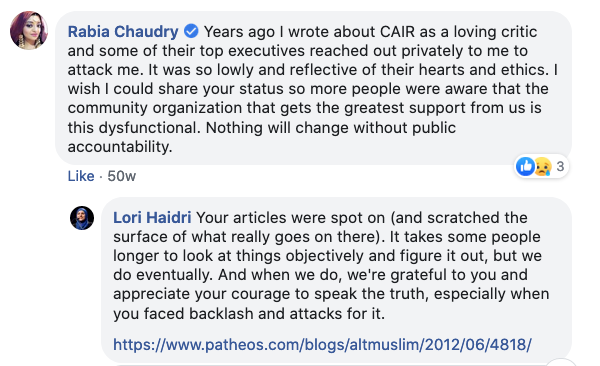The height and width of the screenshot is (366, 600).
Task: Click the partially visible reaction bubble on Lori's reply
Action: (561, 363)
